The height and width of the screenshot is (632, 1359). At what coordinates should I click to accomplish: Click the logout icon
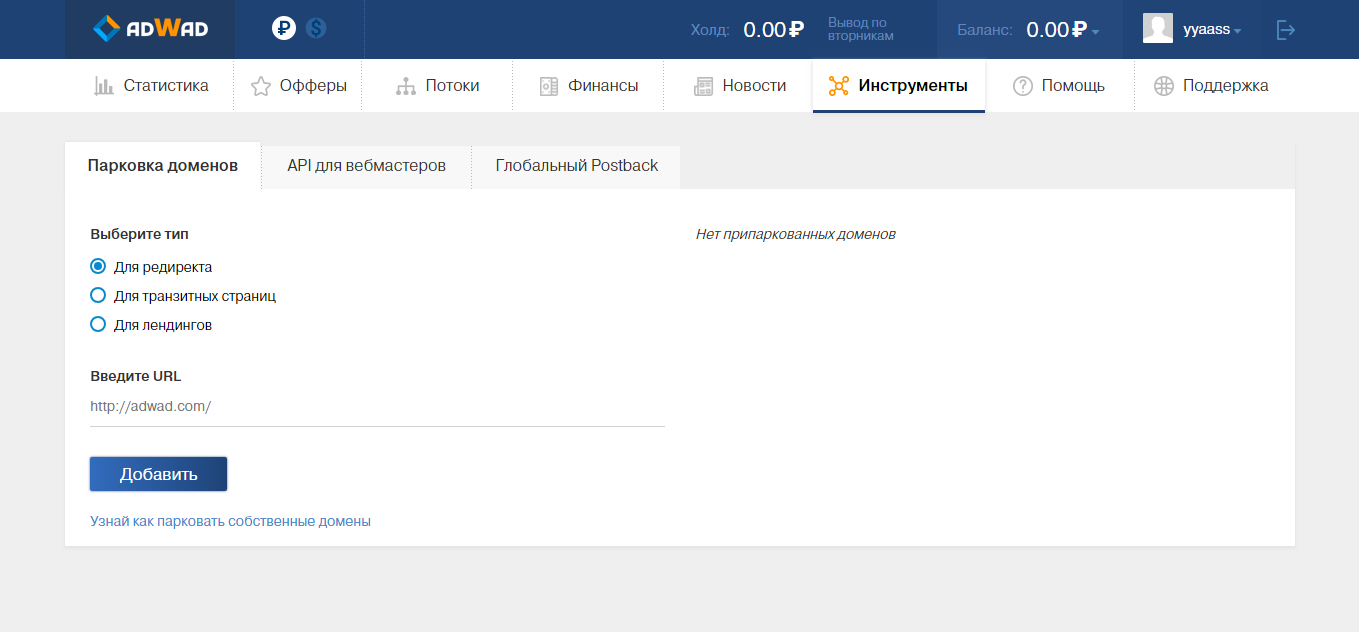(1286, 30)
